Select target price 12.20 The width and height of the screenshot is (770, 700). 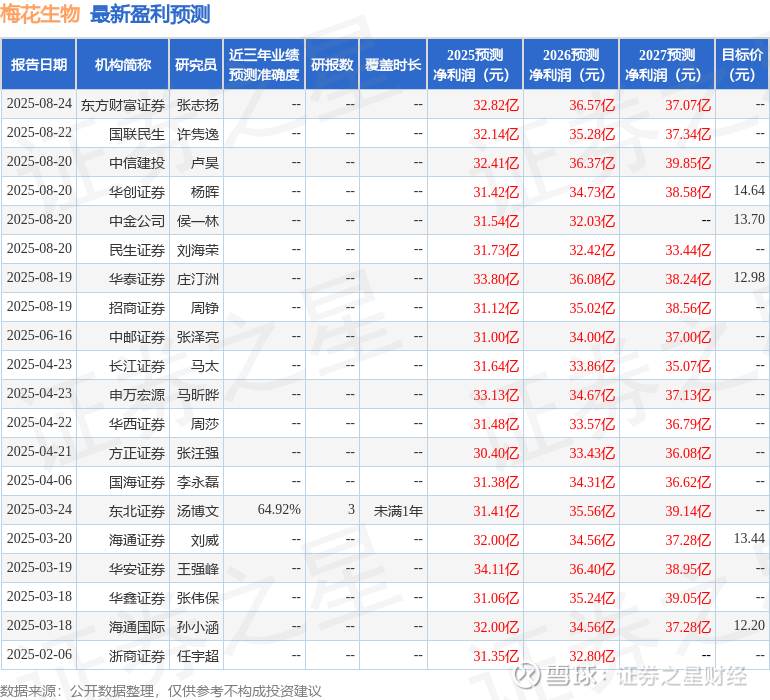tap(749, 625)
